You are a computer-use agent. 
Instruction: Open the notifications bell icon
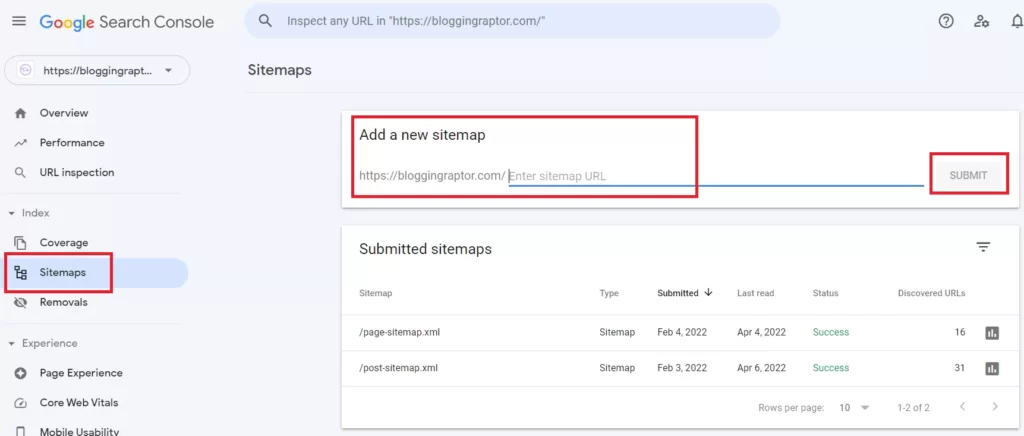point(1016,22)
